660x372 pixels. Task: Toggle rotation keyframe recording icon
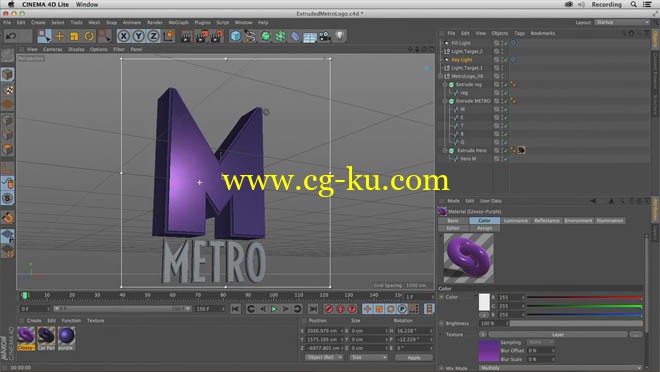(x=391, y=309)
